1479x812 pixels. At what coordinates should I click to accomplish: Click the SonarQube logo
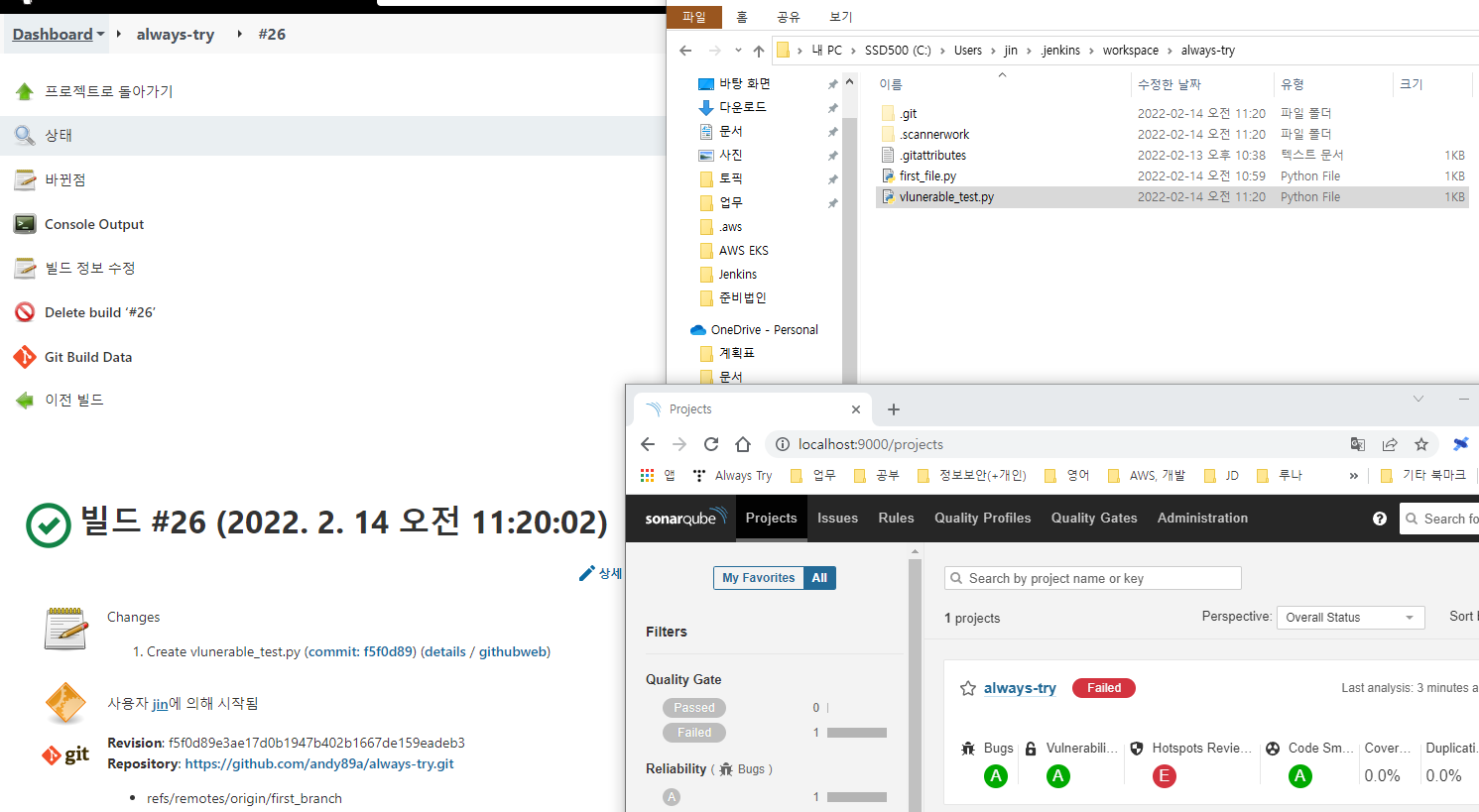[x=686, y=518]
